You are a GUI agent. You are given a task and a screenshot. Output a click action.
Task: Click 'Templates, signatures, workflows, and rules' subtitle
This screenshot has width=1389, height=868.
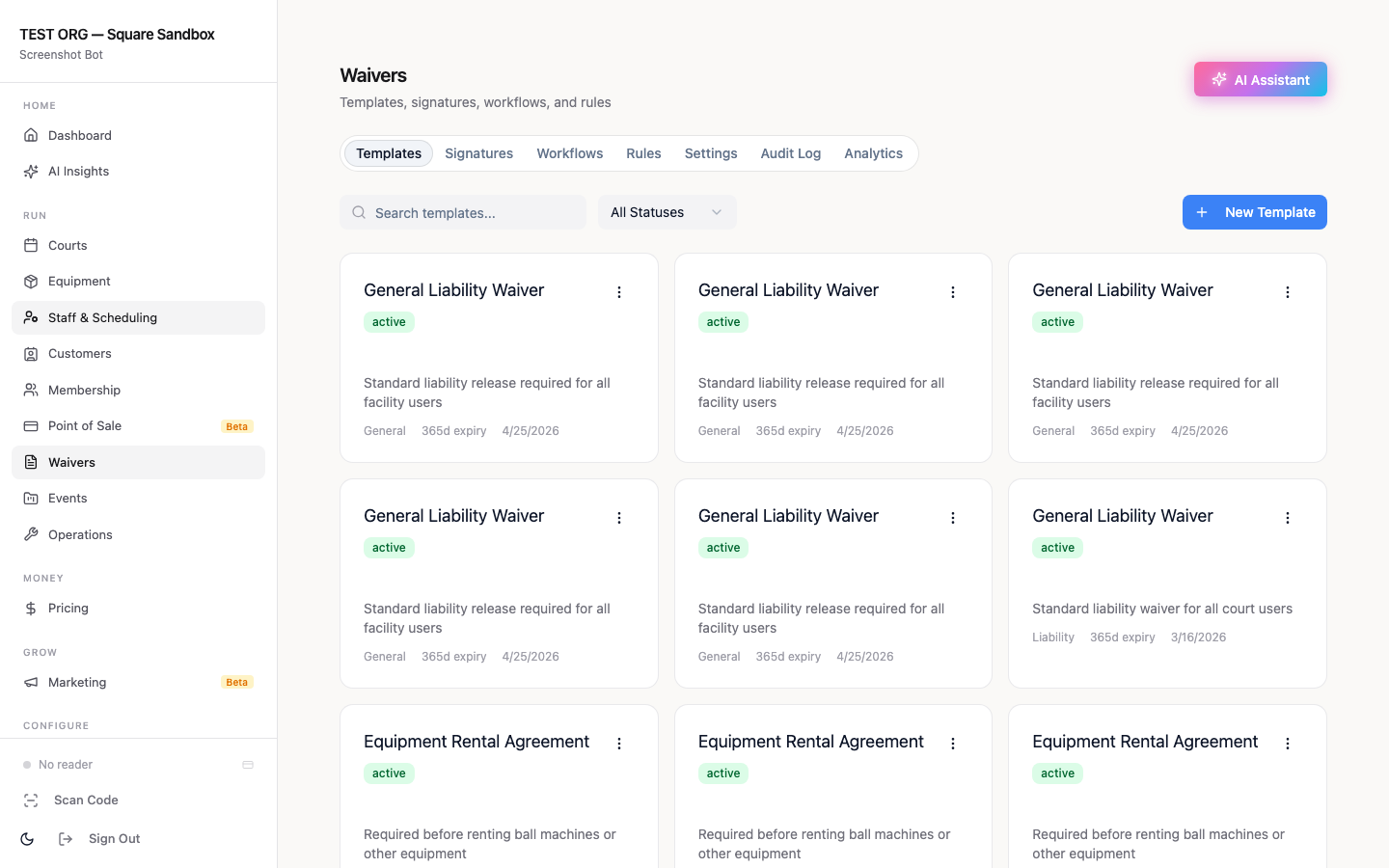click(x=476, y=102)
